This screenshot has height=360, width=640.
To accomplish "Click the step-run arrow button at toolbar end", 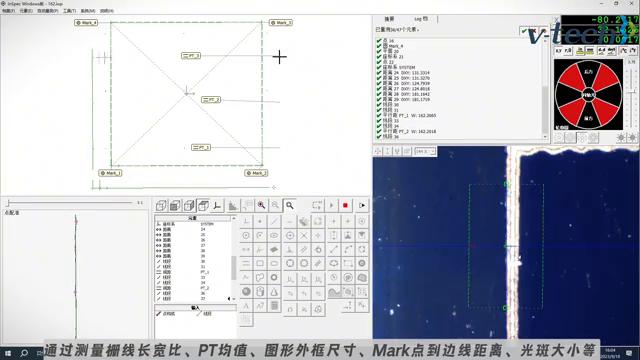I will [x=362, y=205].
